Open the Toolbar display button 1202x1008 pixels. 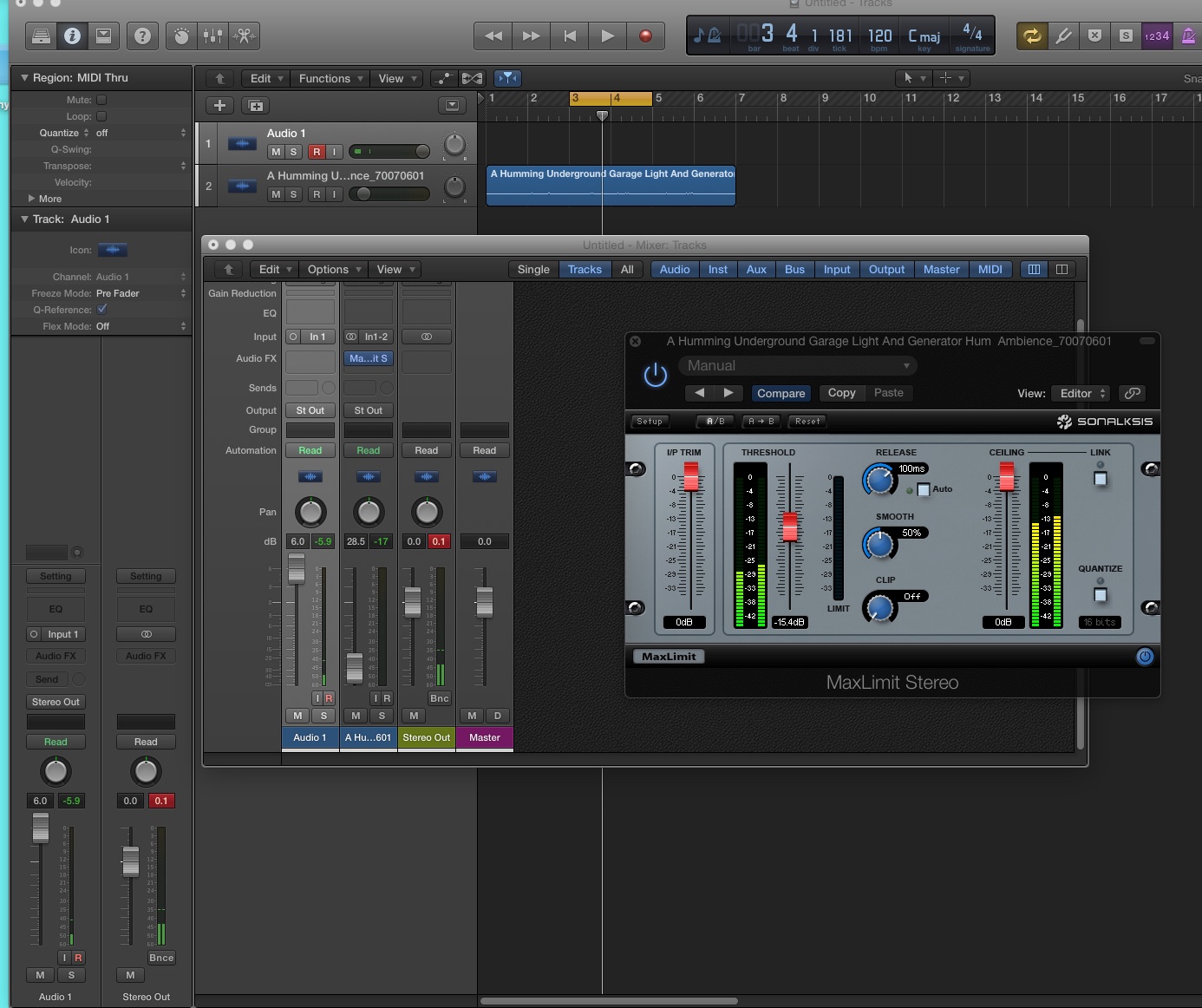pyautogui.click(x=103, y=36)
